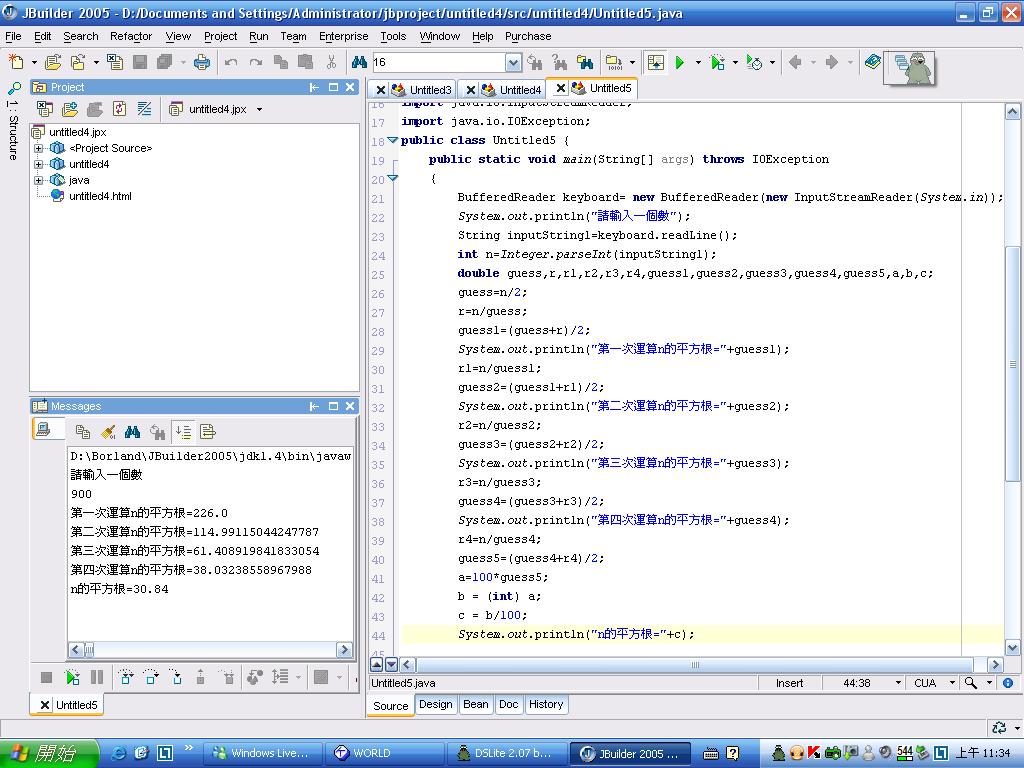Viewport: 1024px width, 768px height.
Task: Expand the untitled4 package node
Action: pos(39,164)
